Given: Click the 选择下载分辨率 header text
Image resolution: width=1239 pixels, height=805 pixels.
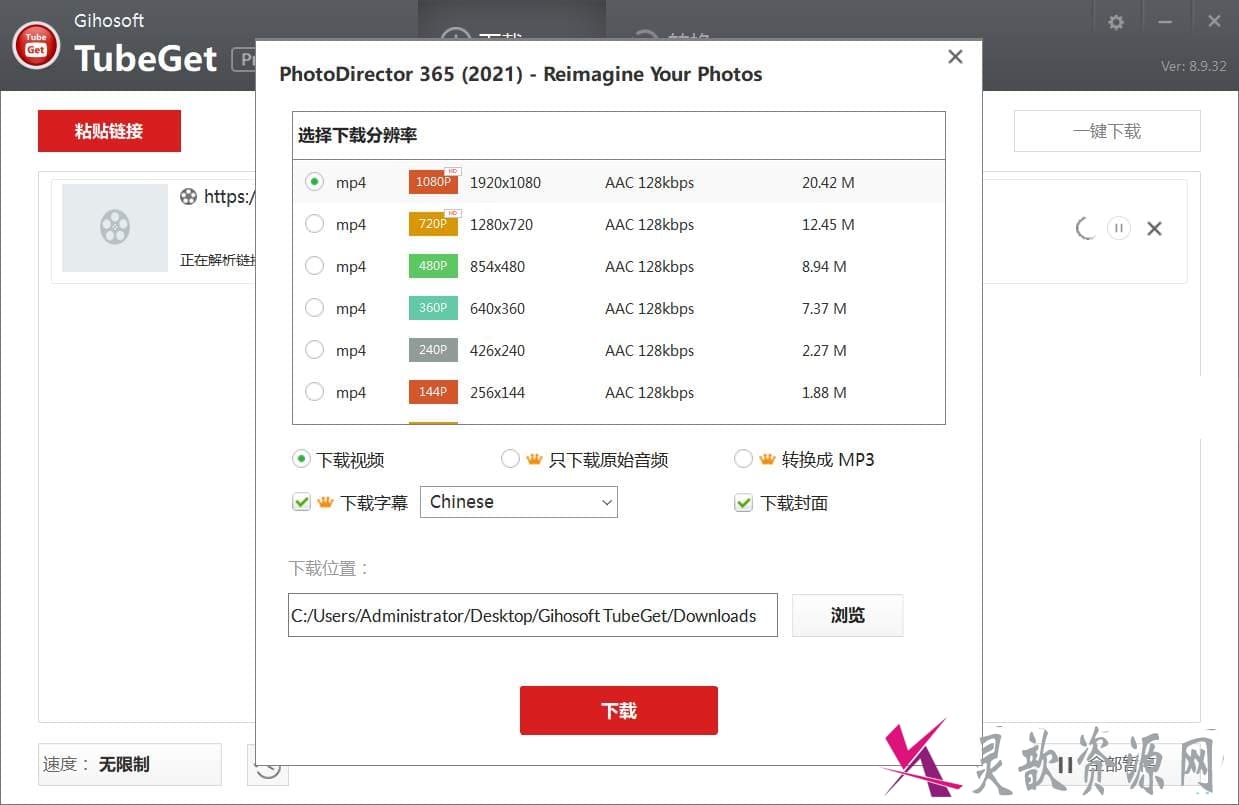Looking at the screenshot, I should point(357,135).
